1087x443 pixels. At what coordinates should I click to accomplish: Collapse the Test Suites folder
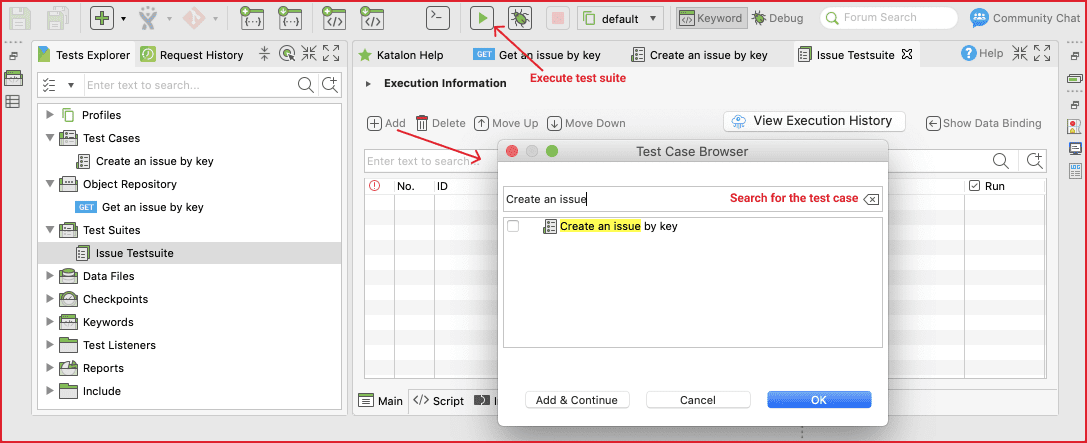tap(49, 229)
